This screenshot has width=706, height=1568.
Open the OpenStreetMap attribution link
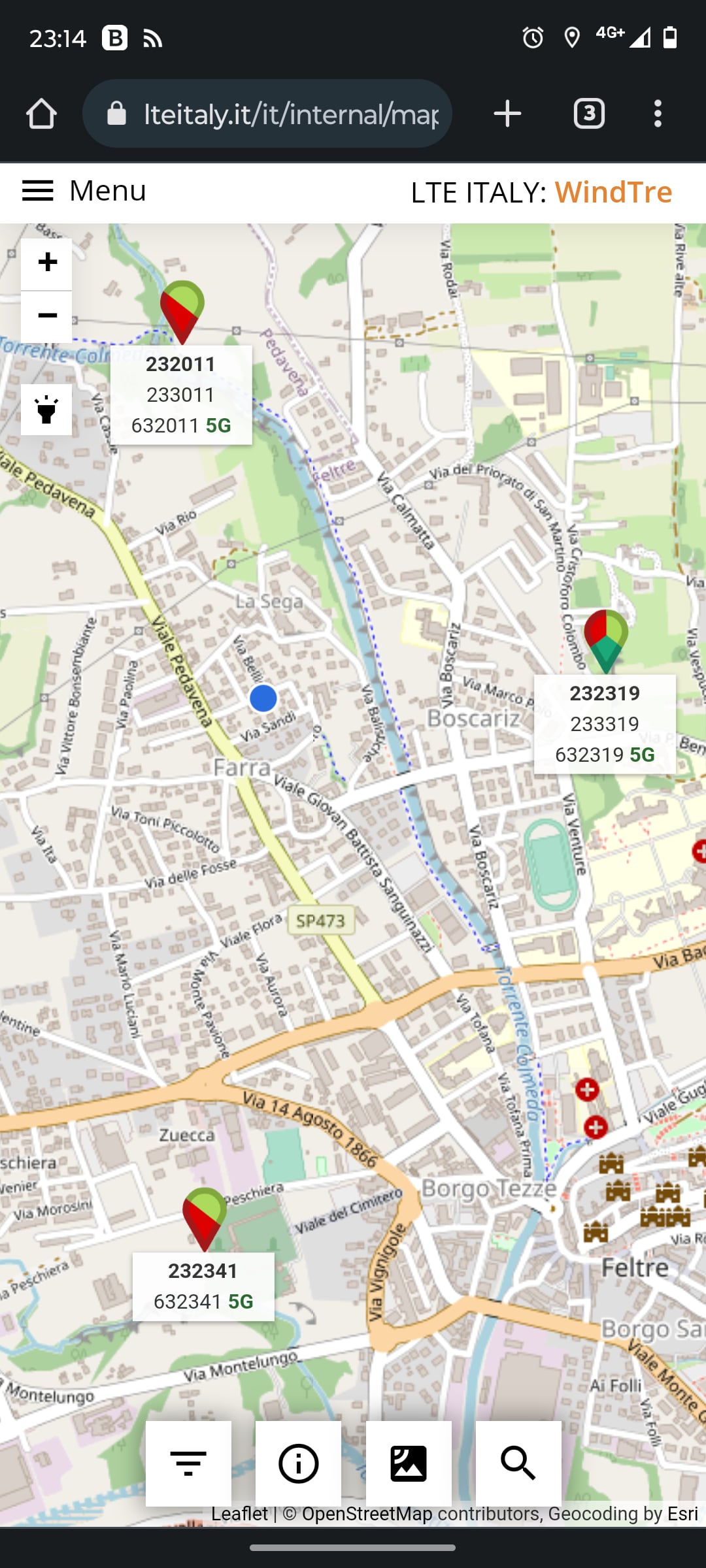[x=367, y=1514]
